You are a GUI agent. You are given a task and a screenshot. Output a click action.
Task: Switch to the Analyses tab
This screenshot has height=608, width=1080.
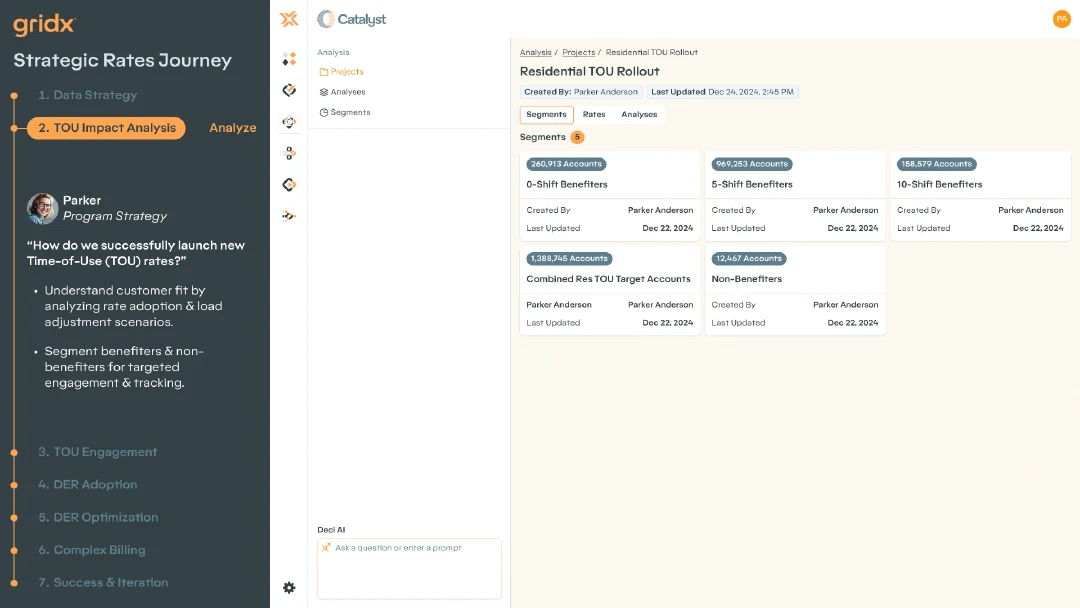pos(639,114)
